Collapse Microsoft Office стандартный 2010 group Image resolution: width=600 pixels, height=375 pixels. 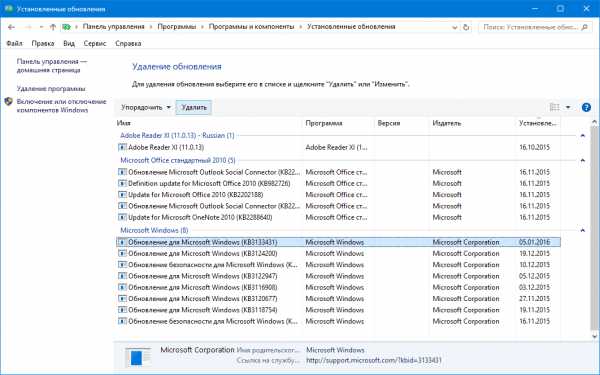pyautogui.click(x=582, y=160)
